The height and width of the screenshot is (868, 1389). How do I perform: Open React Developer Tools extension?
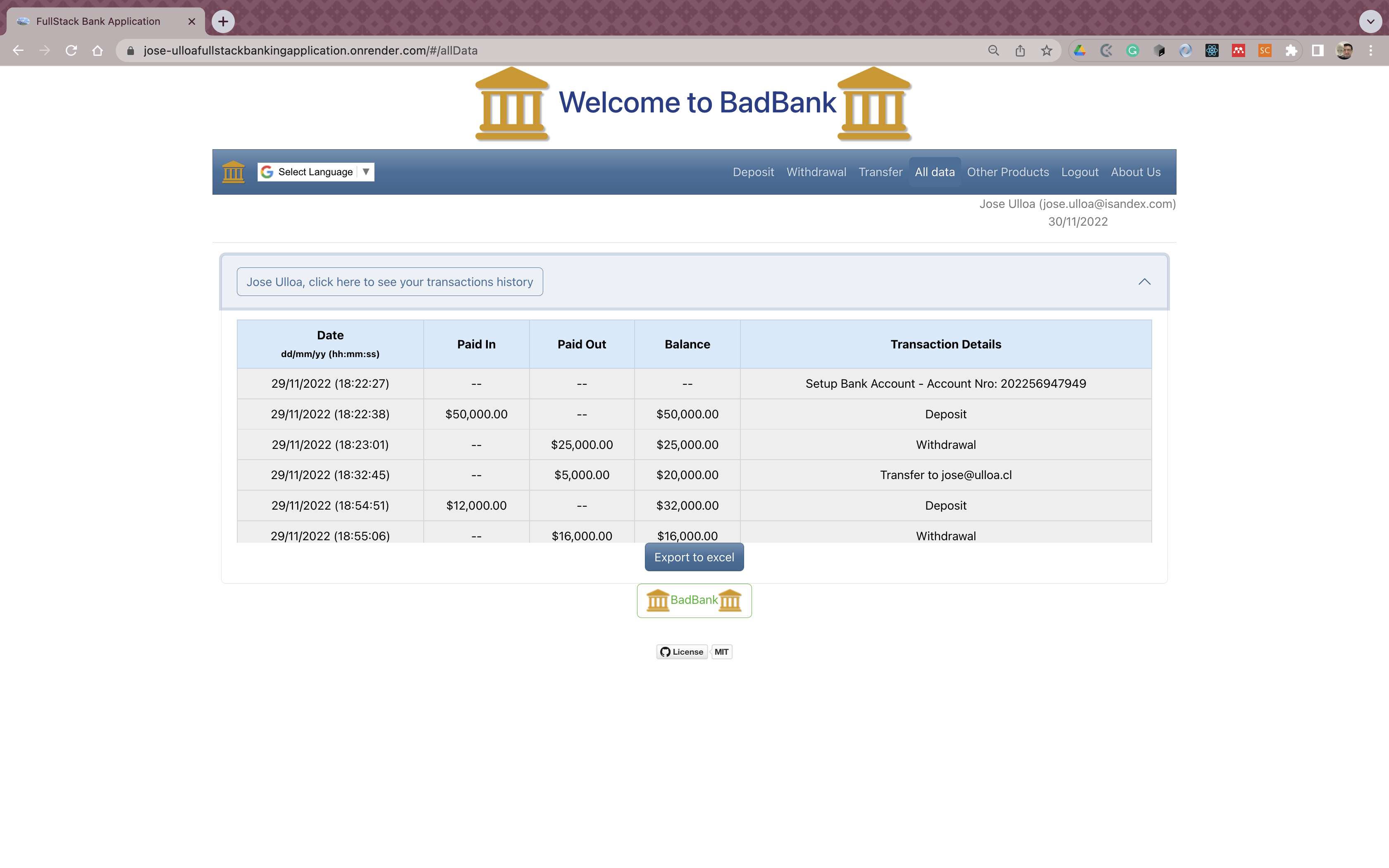[1212, 50]
